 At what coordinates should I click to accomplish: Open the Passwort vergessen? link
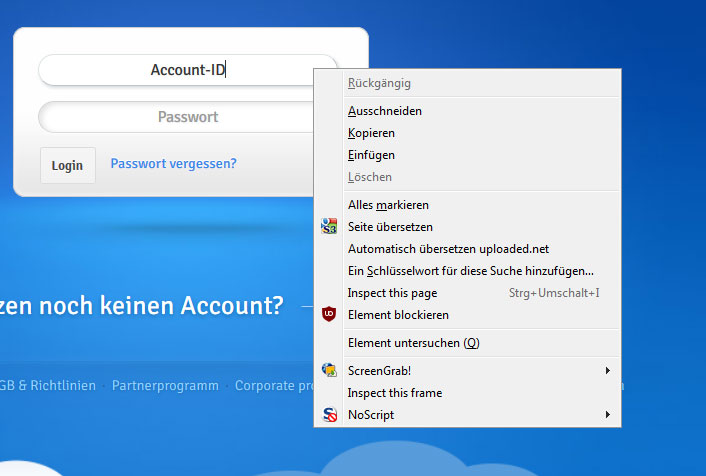pos(173,164)
